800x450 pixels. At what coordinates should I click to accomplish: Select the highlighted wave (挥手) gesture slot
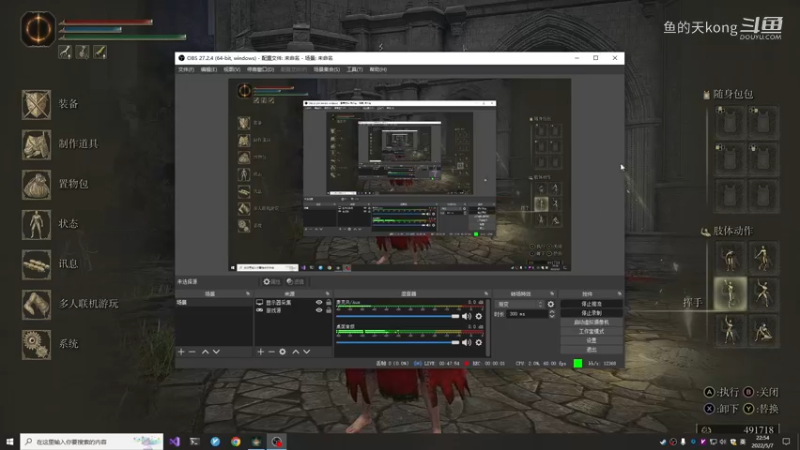[x=730, y=293]
